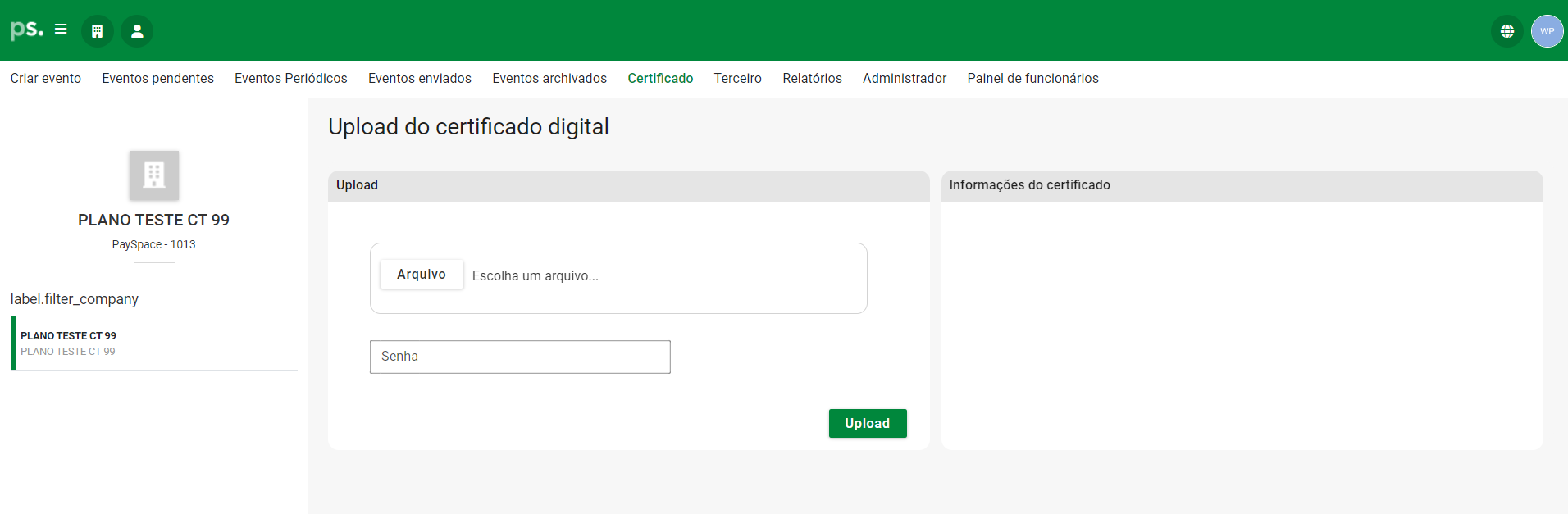Click the PS logo in header
The image size is (1568, 514).
point(26,30)
